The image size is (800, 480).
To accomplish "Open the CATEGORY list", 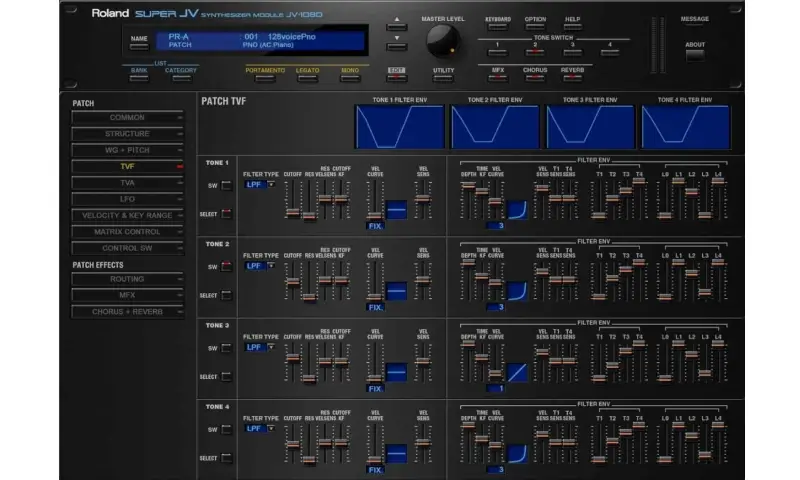I will (181, 78).
